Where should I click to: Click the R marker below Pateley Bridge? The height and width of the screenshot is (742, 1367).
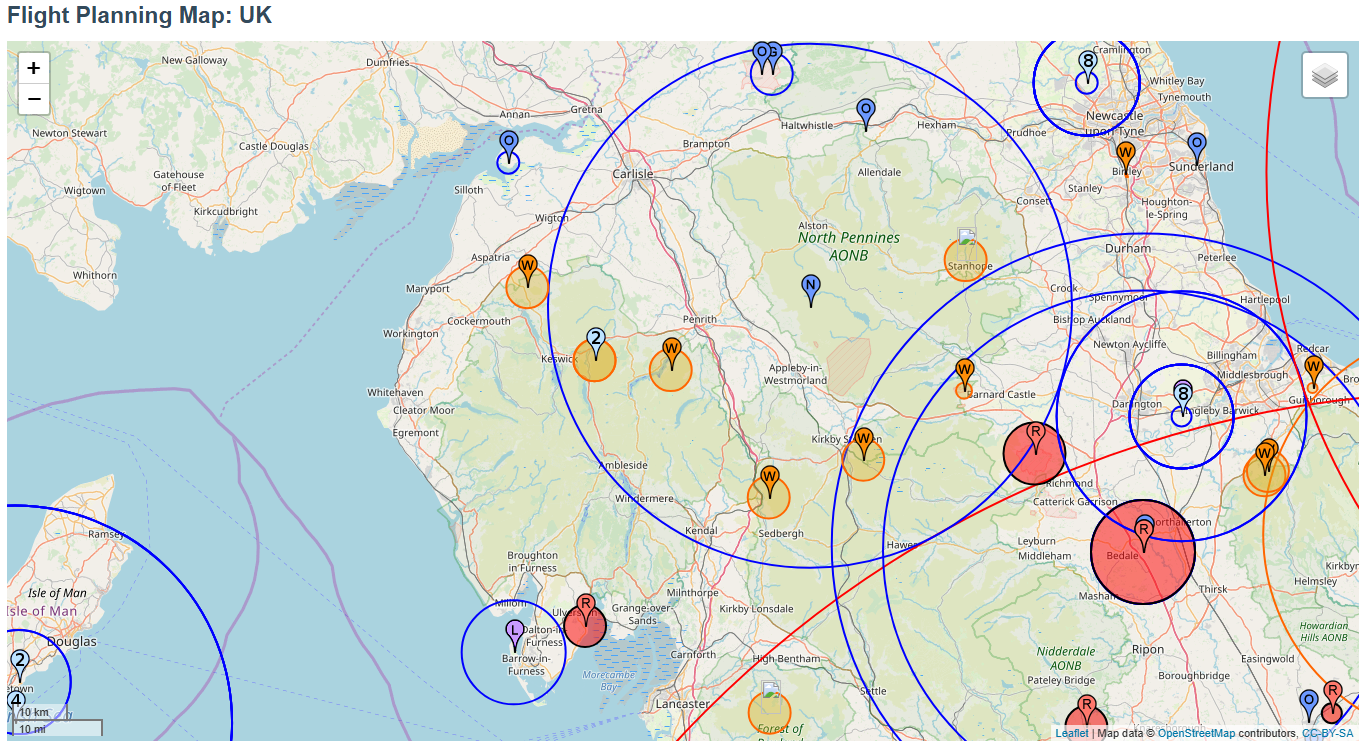click(1087, 711)
